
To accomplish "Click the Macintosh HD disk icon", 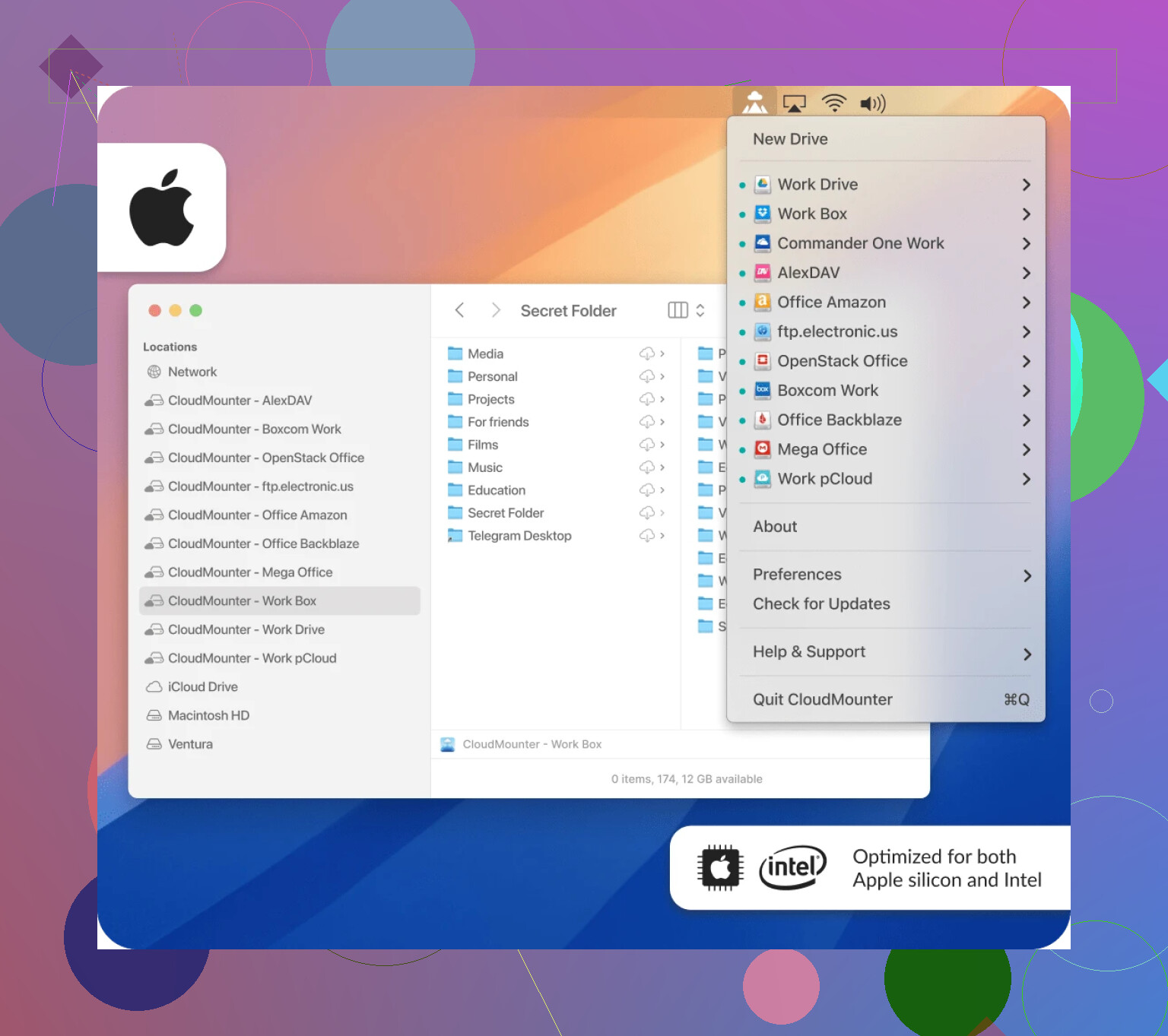I will 154,715.
